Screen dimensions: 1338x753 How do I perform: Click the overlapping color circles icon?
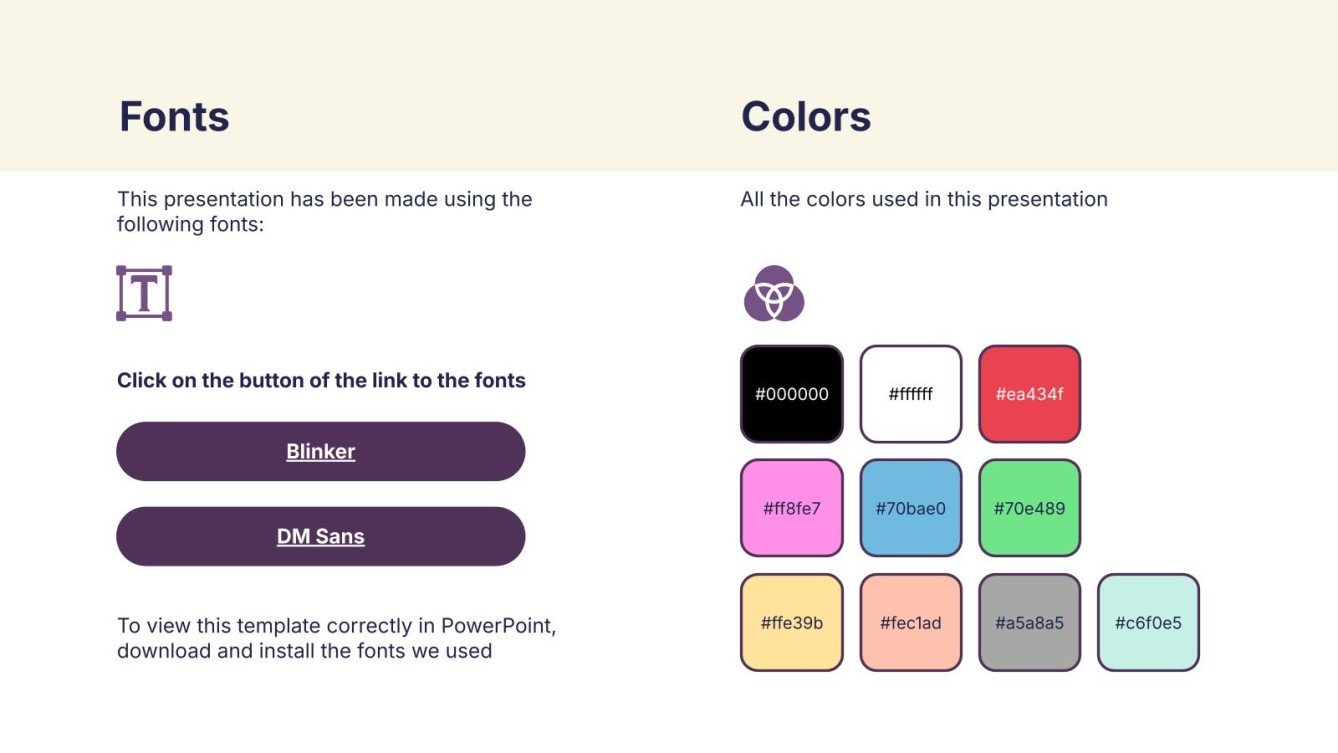coord(774,294)
